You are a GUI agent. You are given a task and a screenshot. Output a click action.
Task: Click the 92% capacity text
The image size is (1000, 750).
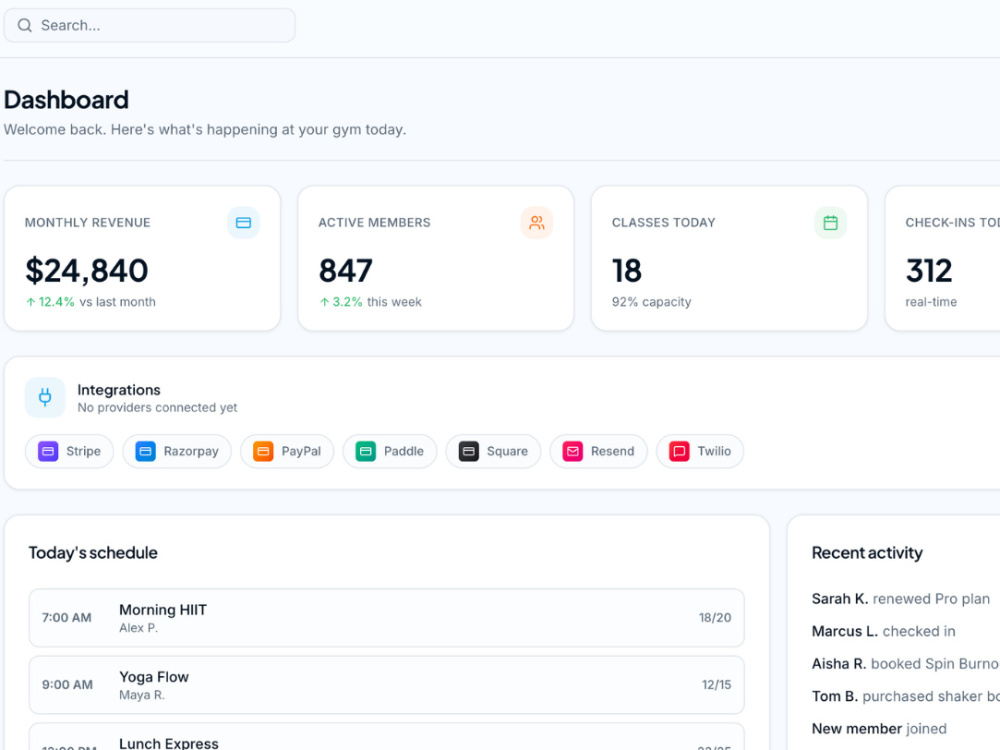point(652,302)
